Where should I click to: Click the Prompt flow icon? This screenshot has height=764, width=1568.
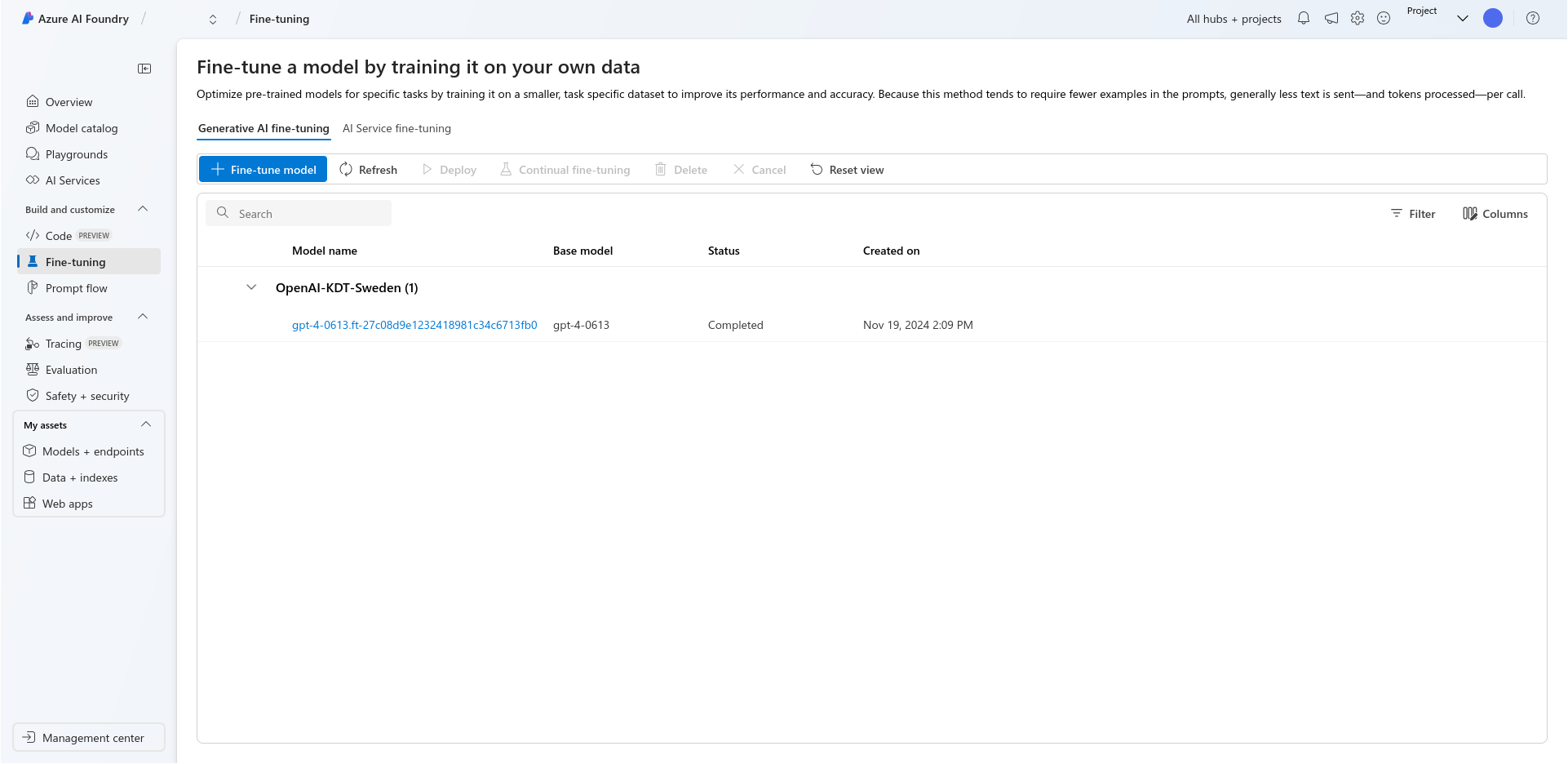pyautogui.click(x=33, y=287)
